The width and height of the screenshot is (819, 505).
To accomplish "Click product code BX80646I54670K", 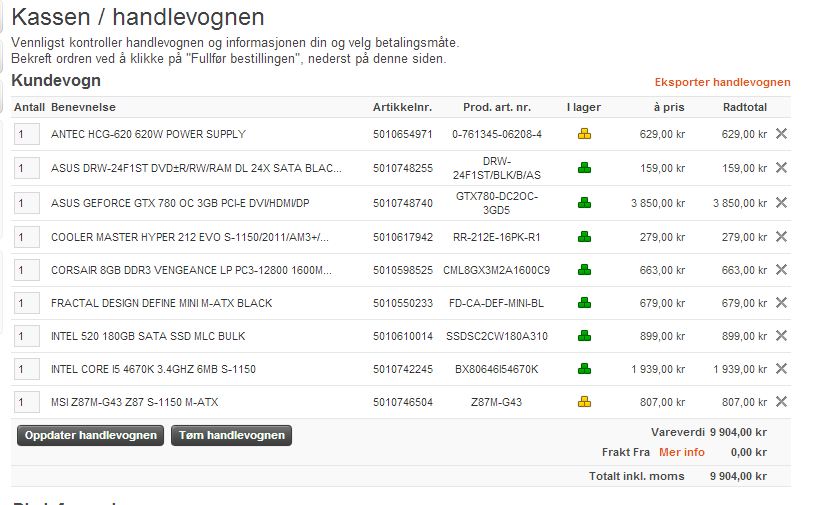I will pyautogui.click(x=497, y=369).
